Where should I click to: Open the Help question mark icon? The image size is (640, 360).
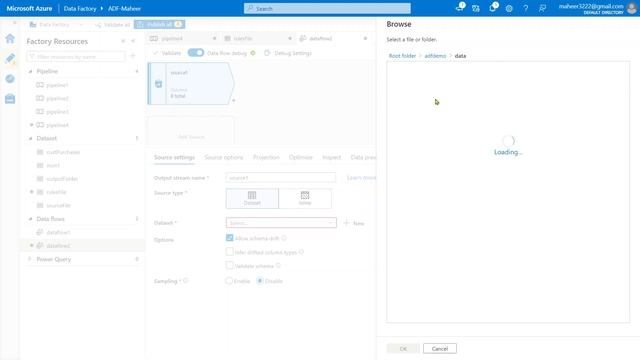coord(526,8)
